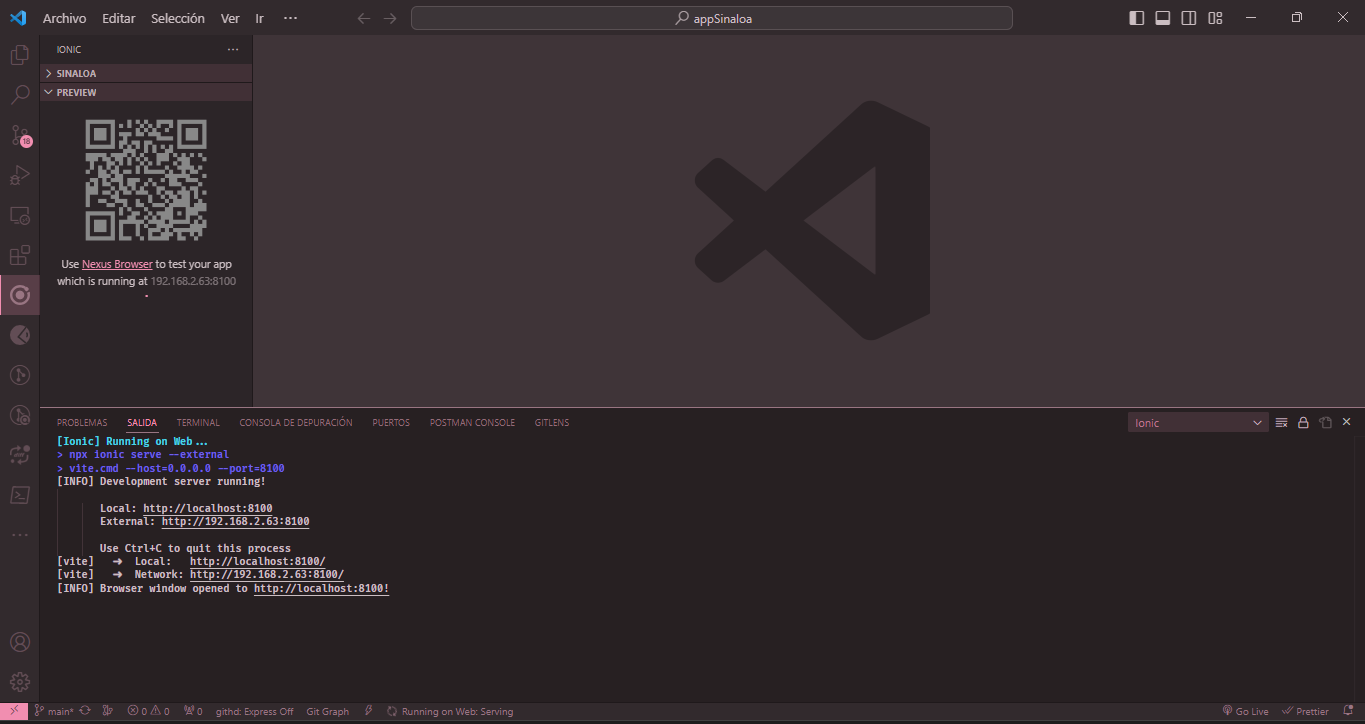Click the errors and warnings counter

(x=148, y=712)
